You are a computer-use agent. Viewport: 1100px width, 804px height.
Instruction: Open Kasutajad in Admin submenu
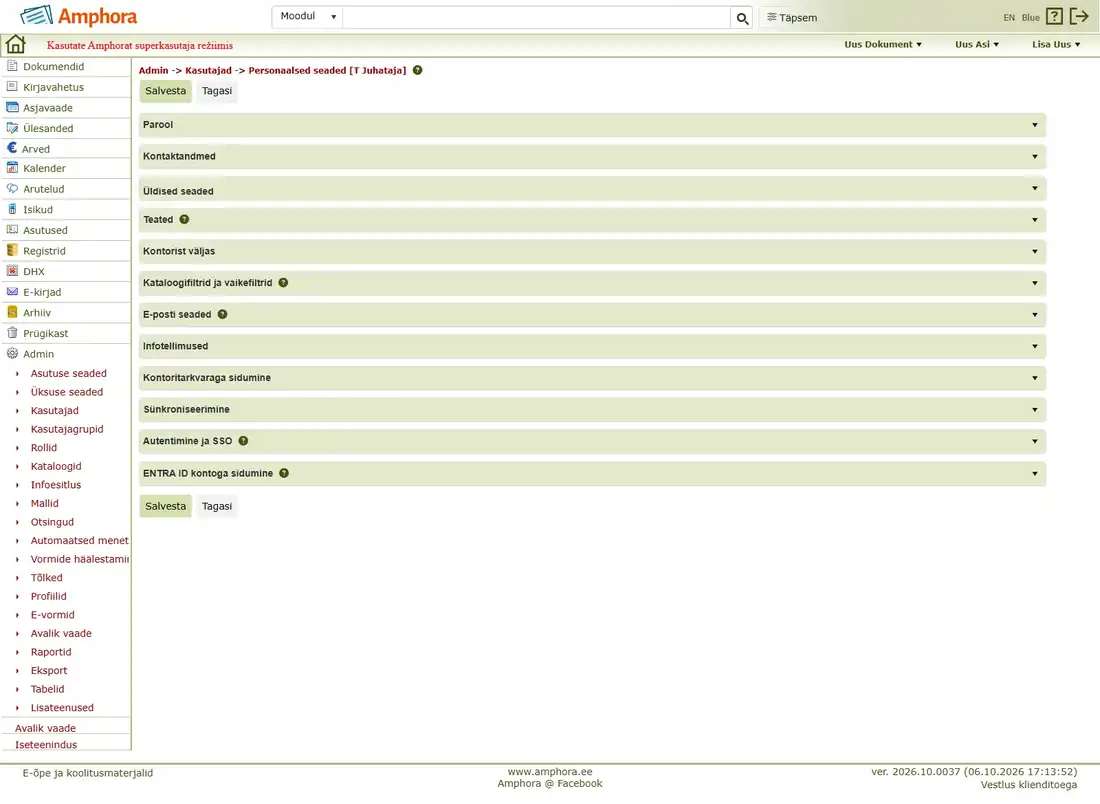[x=55, y=410]
